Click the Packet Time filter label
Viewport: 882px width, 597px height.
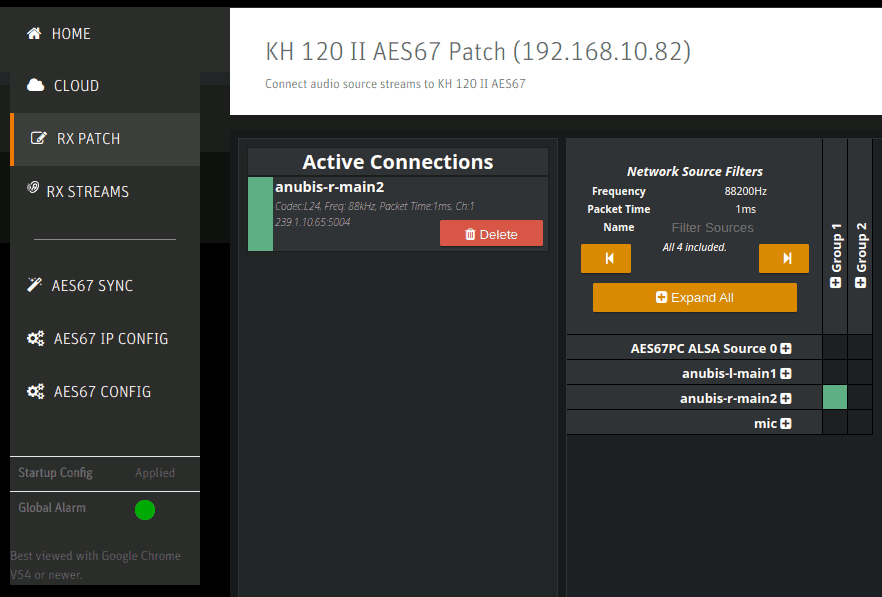tap(619, 209)
